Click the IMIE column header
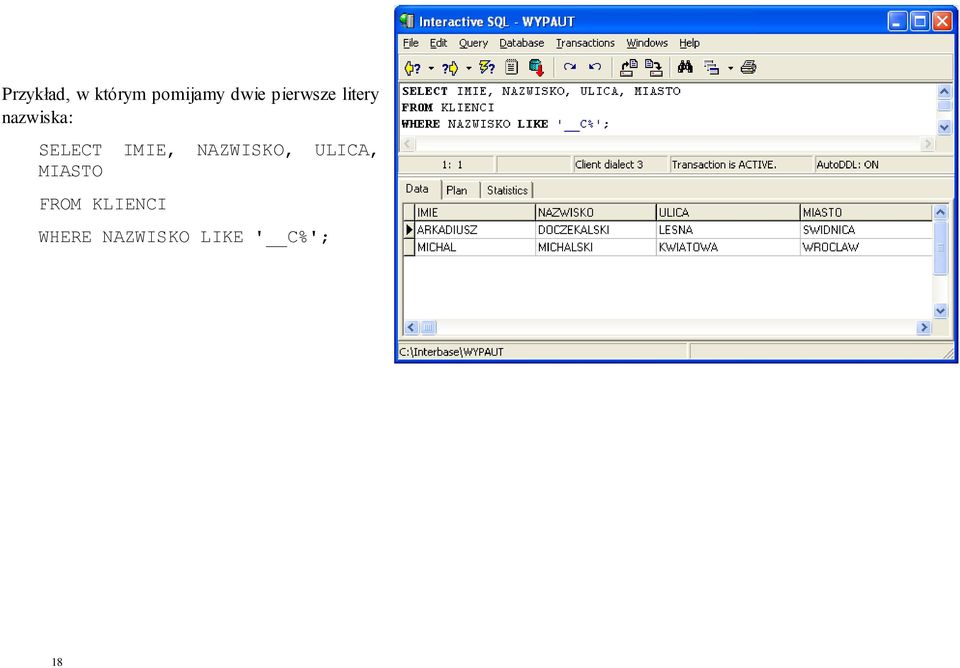Screen dimensions: 960x668 (x=475, y=212)
